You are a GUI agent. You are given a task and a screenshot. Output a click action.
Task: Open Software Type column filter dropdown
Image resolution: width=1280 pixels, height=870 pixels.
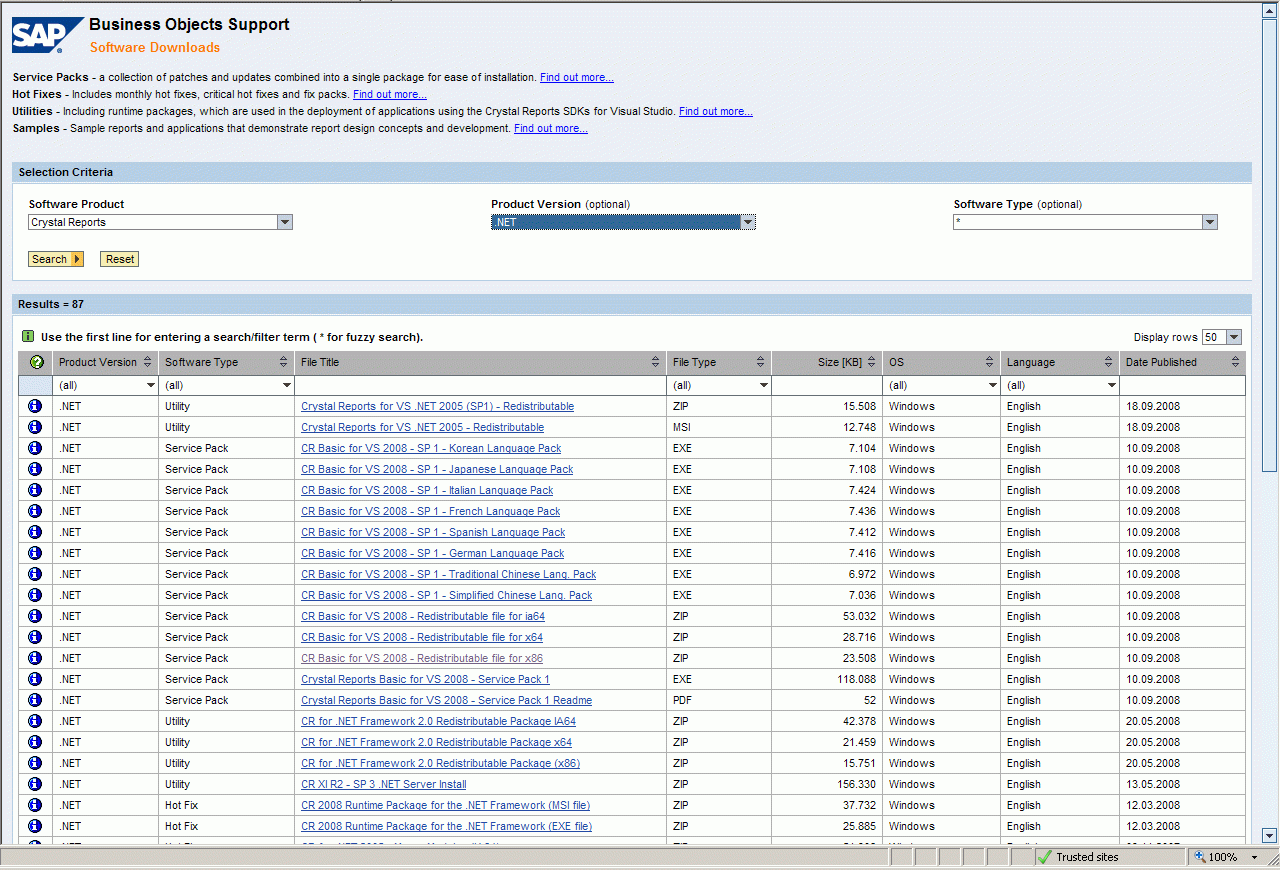click(287, 385)
